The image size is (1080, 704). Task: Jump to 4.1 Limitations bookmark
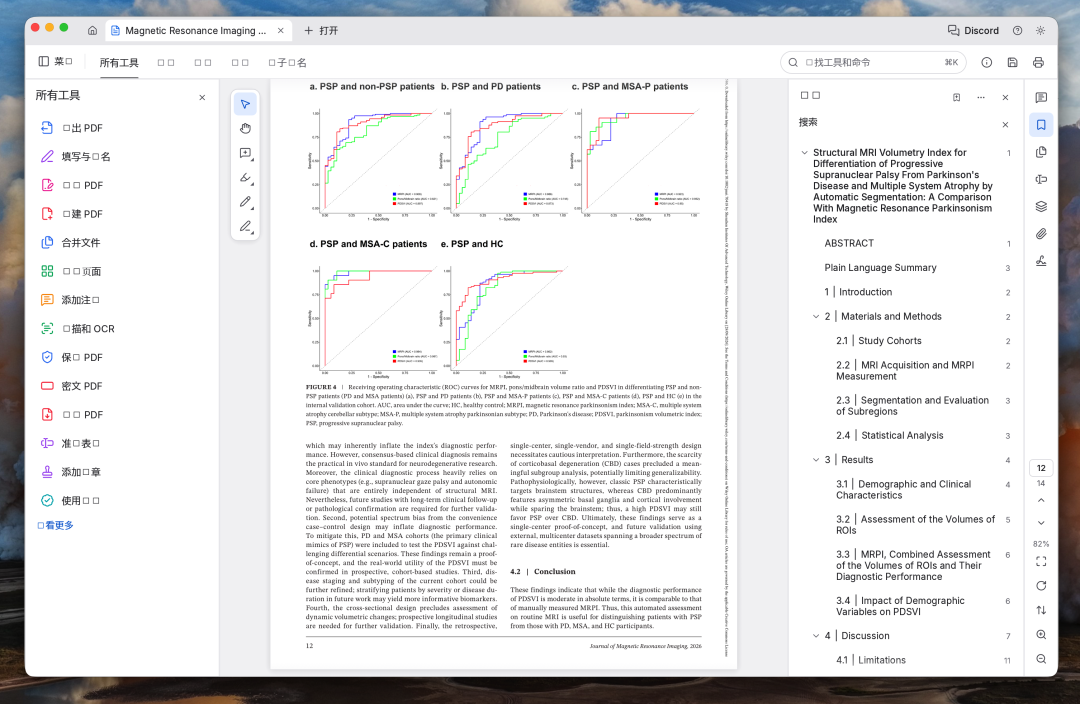pos(871,660)
